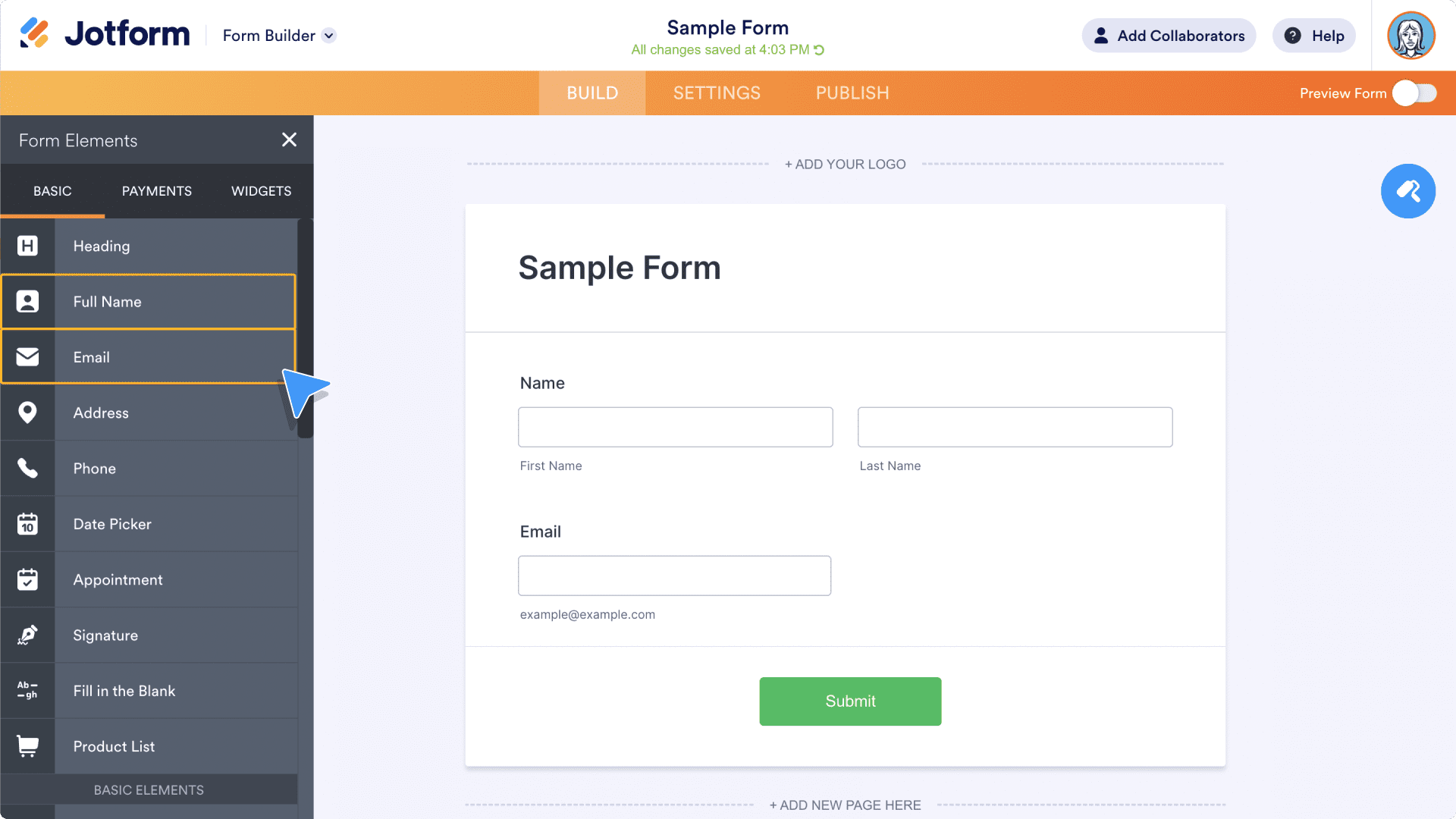This screenshot has width=1456, height=819.
Task: Select the Email form element icon
Action: [x=27, y=357]
